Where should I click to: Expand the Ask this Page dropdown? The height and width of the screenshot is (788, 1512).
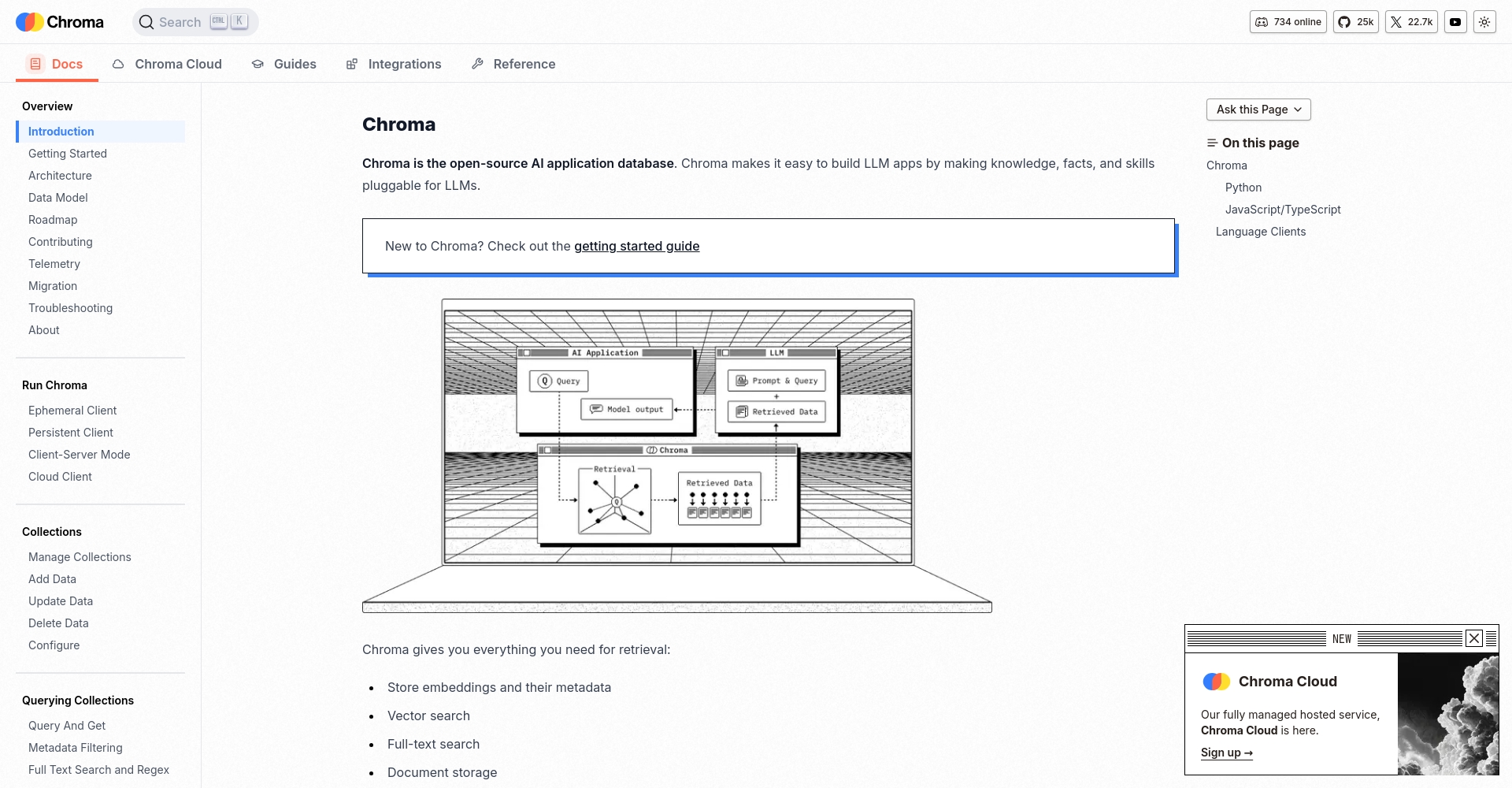coord(1258,110)
